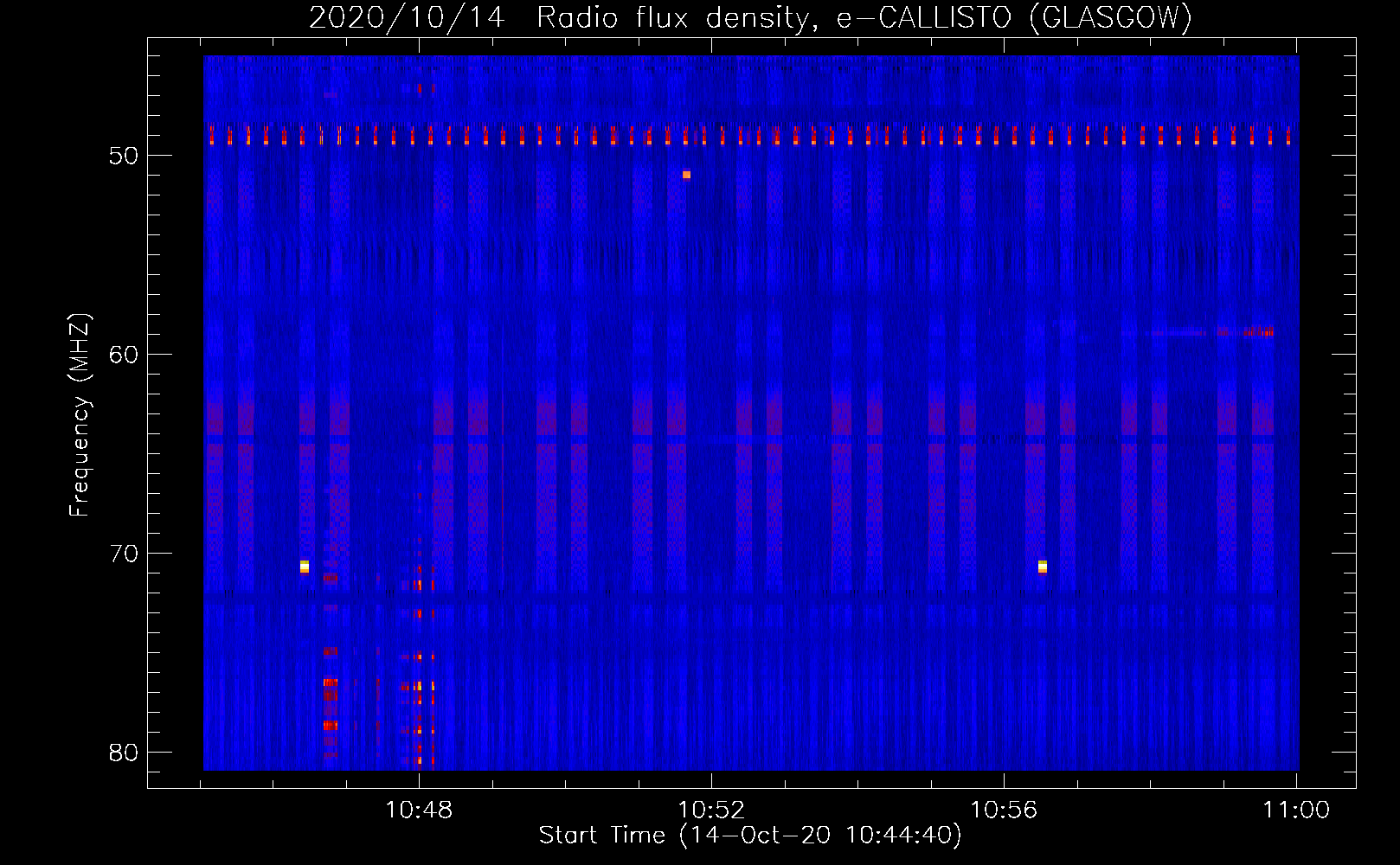This screenshot has width=1400, height=865.
Task: Click the '60' frequency tick label
Action: (124, 355)
